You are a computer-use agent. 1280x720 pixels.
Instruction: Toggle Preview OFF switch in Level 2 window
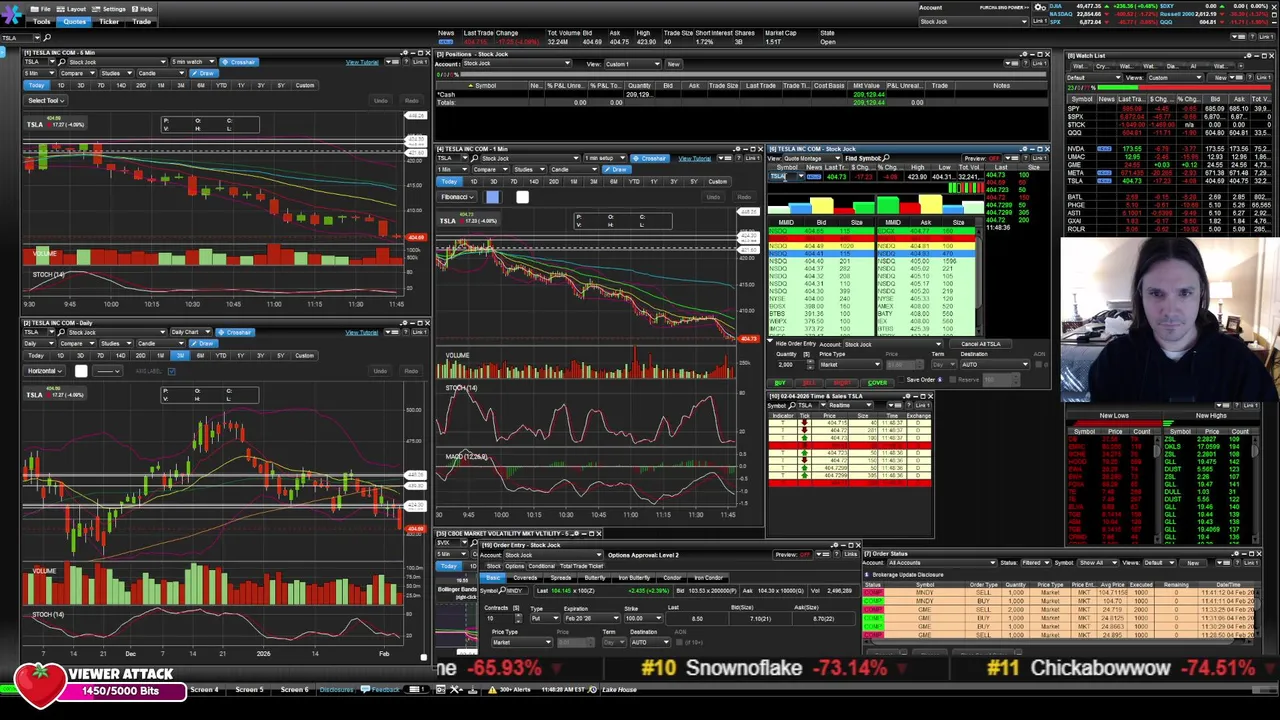click(983, 158)
